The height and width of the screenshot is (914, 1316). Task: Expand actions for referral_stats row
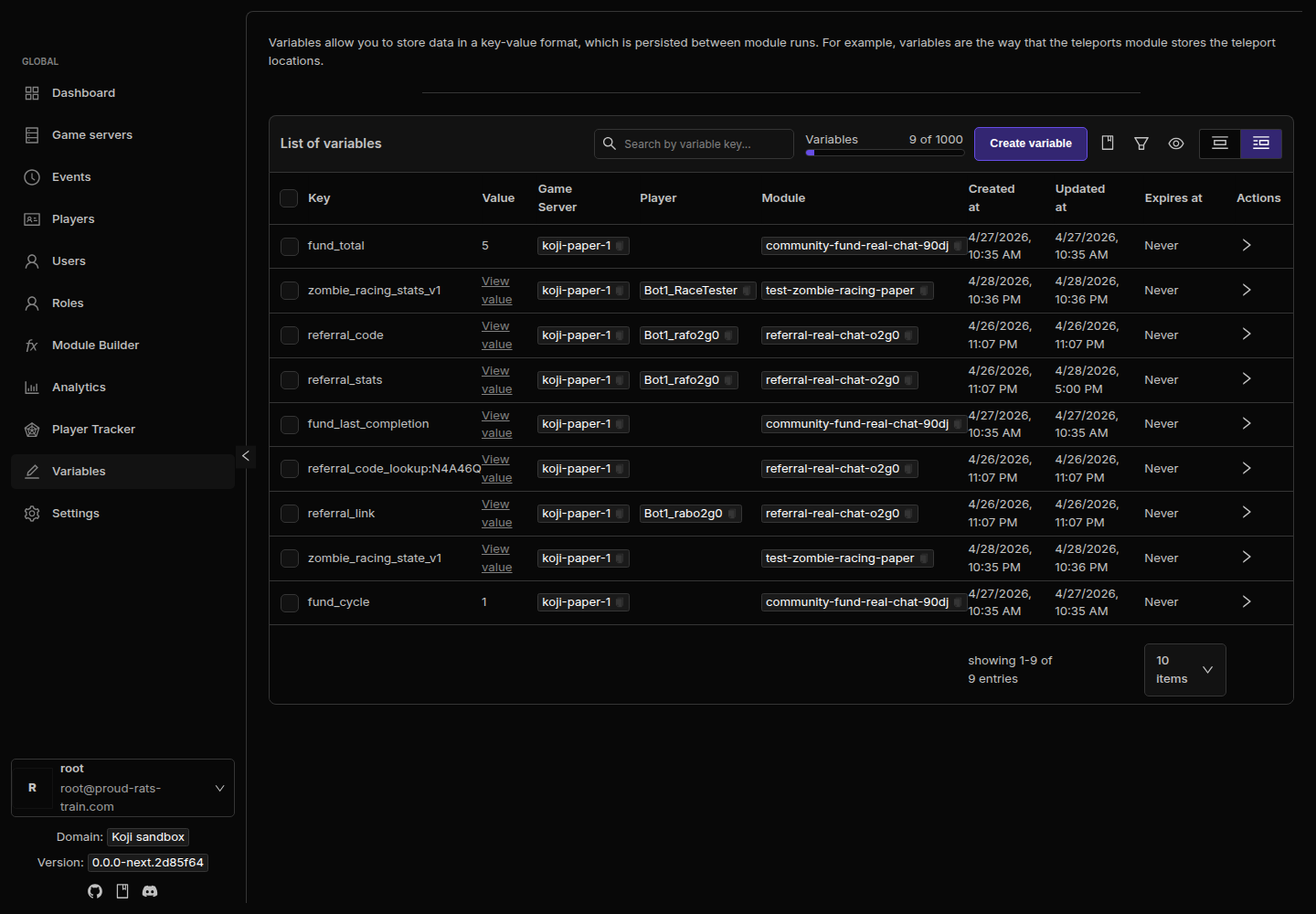(1247, 378)
